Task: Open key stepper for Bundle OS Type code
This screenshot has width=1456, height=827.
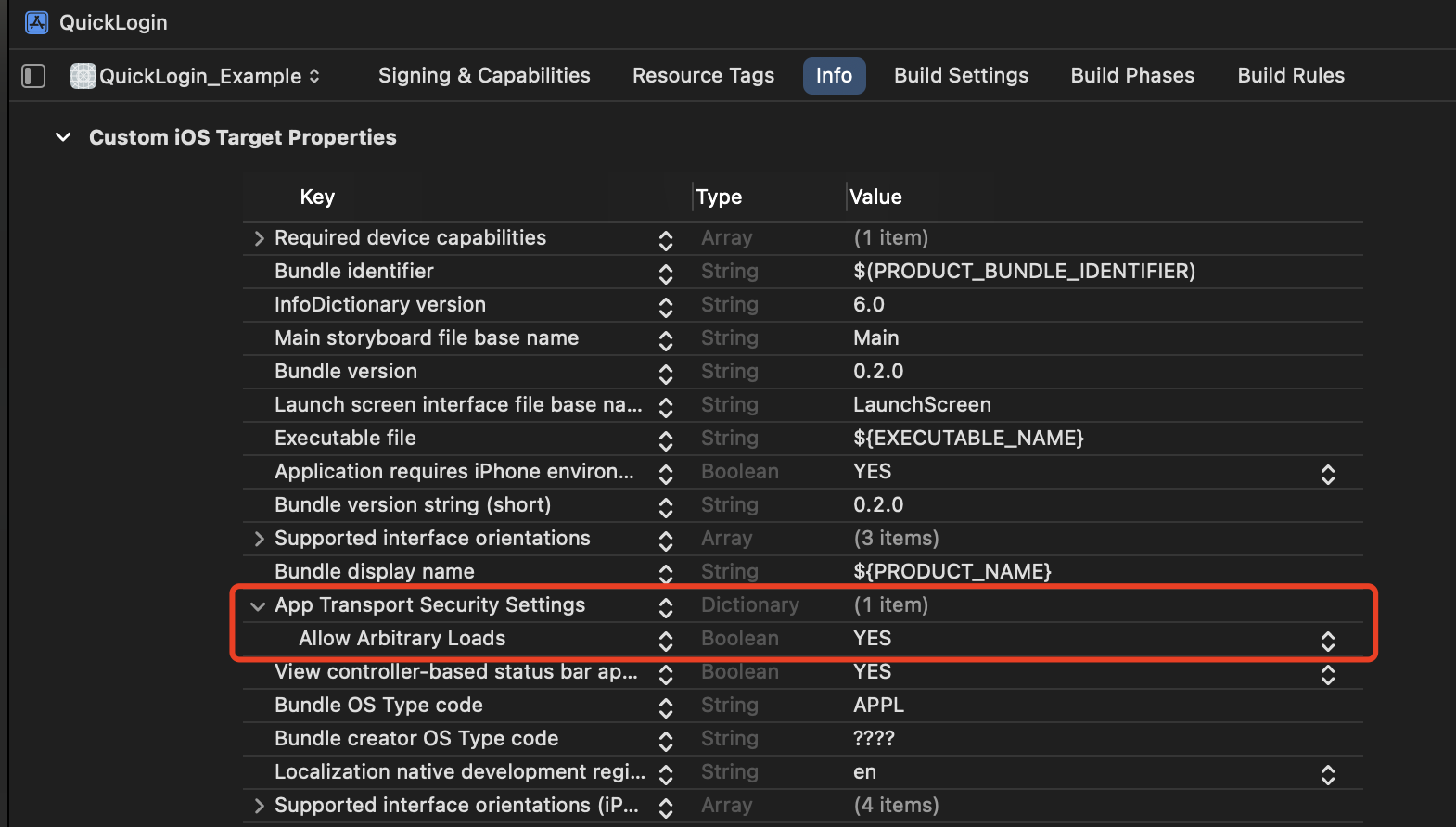Action: pyautogui.click(x=666, y=707)
